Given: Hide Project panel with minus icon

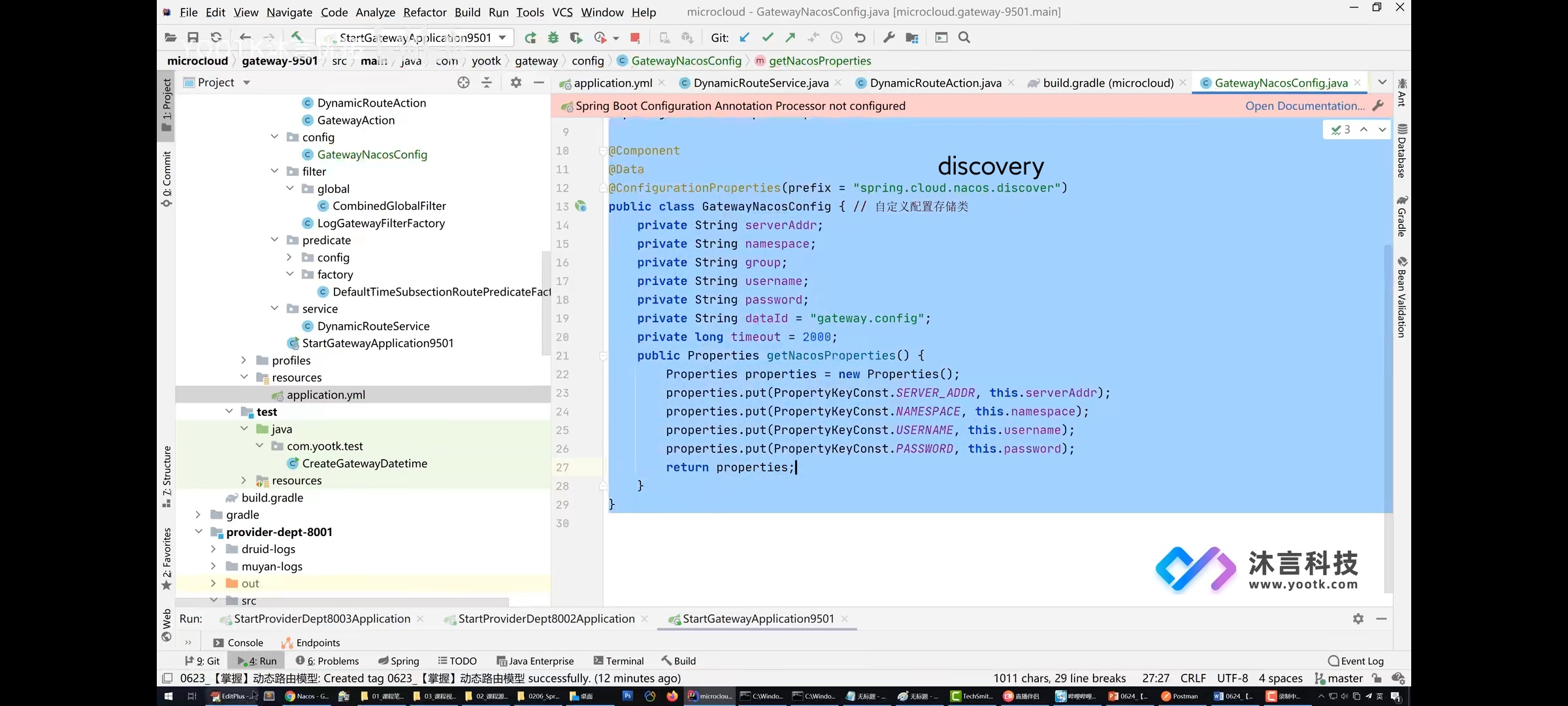Looking at the screenshot, I should pyautogui.click(x=539, y=82).
